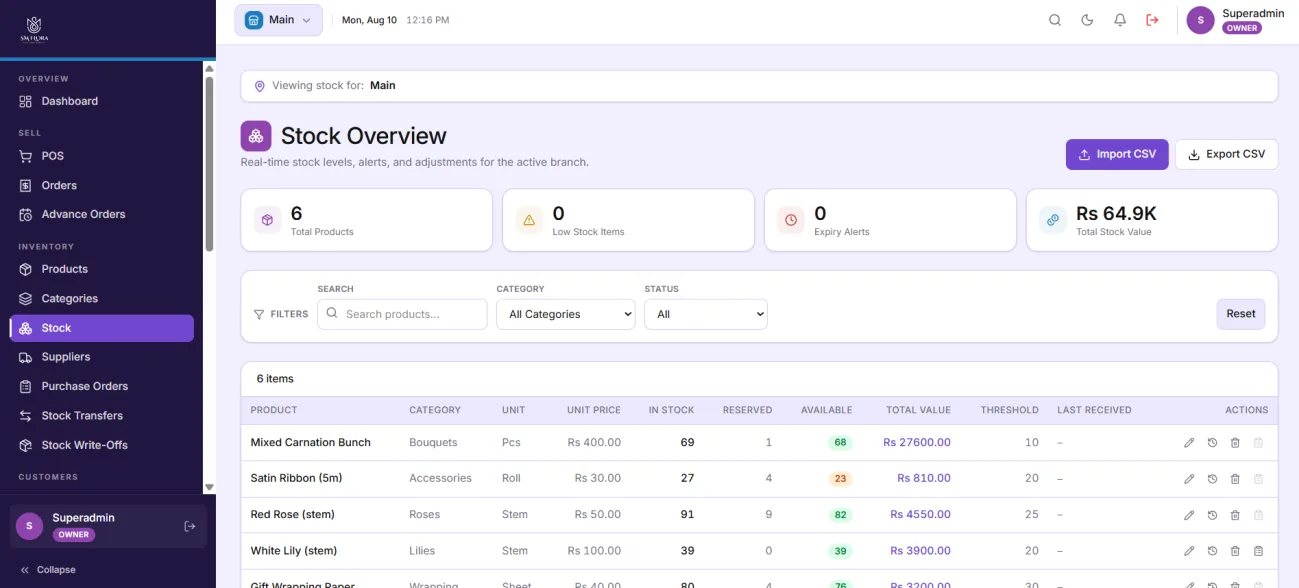
Task: Toggle dark mode moon icon
Action: click(1087, 20)
